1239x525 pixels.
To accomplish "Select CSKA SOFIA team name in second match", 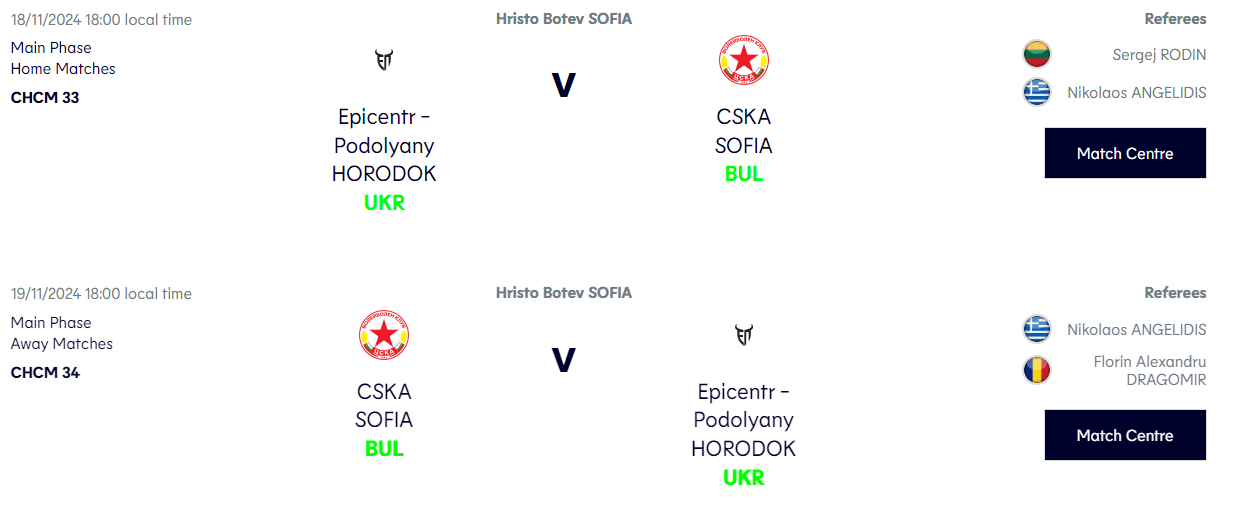I will (x=384, y=405).
